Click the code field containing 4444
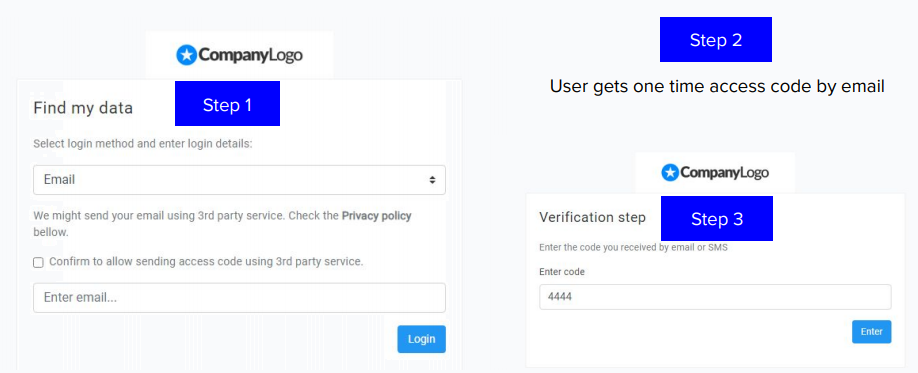 click(x=715, y=297)
